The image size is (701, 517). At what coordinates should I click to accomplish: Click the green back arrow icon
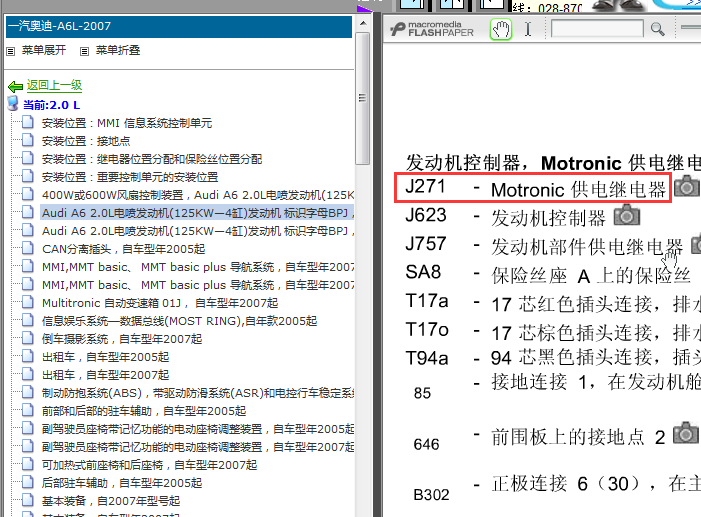pyautogui.click(x=15, y=86)
